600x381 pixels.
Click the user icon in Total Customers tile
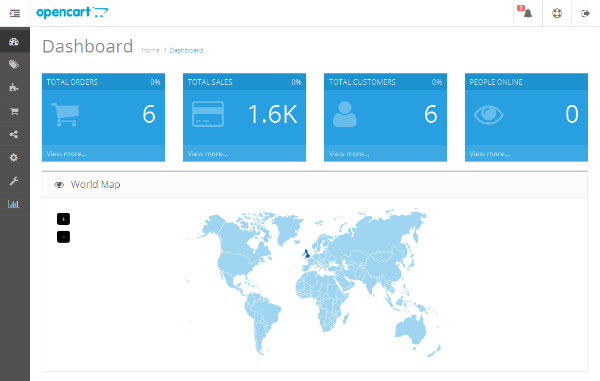coord(345,114)
